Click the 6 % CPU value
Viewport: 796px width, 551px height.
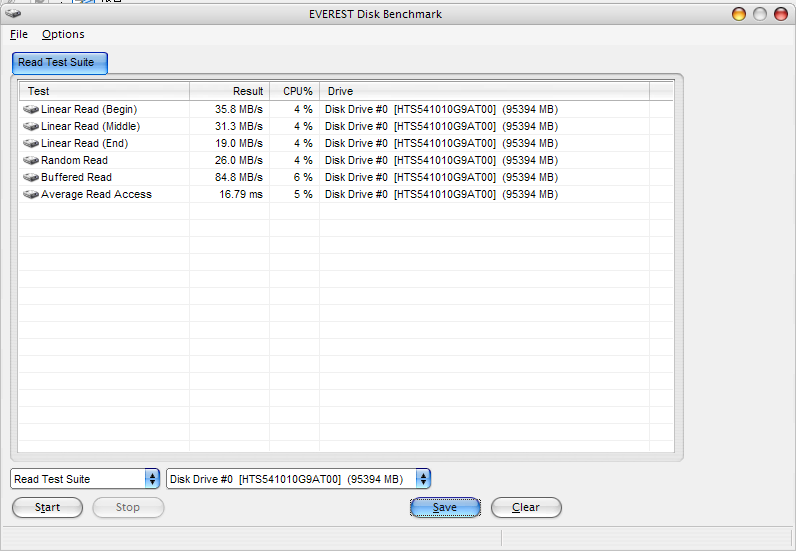(x=303, y=177)
